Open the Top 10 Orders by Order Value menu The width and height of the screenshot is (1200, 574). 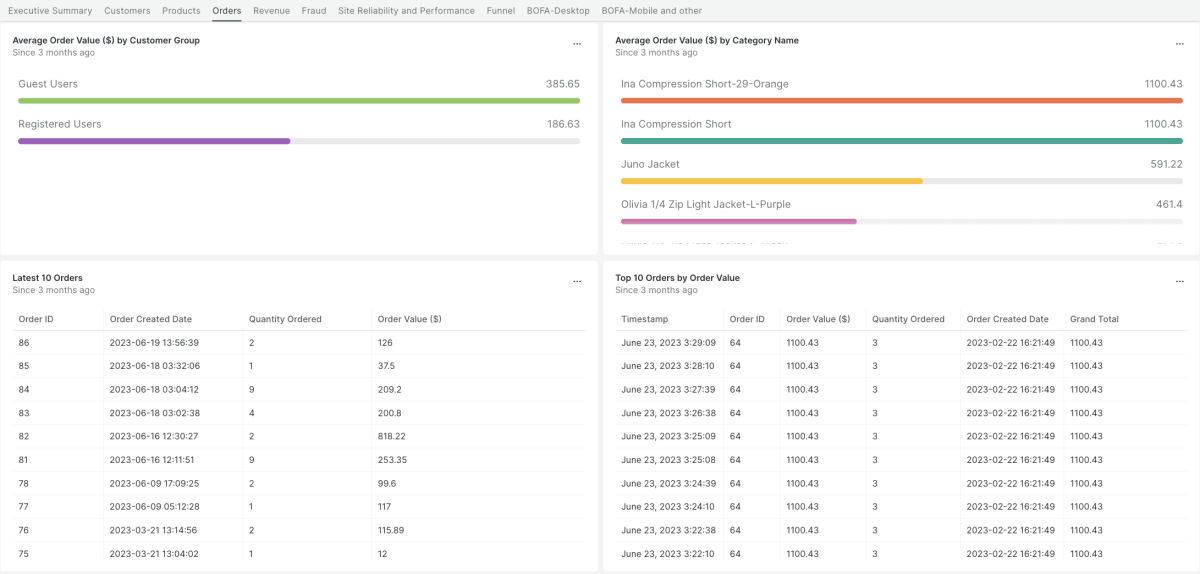[x=1180, y=282]
